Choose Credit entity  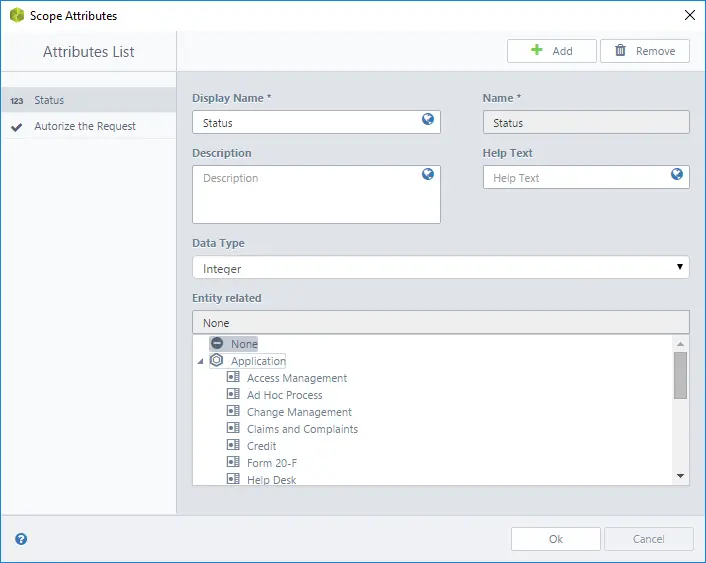pos(262,446)
